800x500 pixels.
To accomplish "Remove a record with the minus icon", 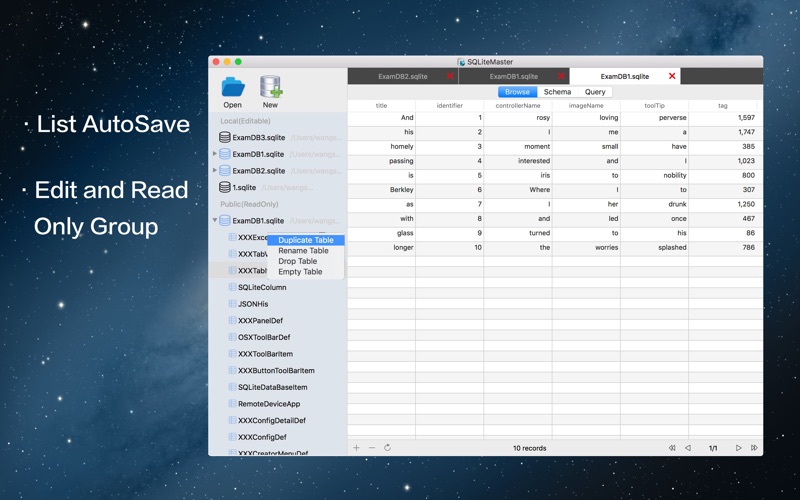I will (372, 447).
